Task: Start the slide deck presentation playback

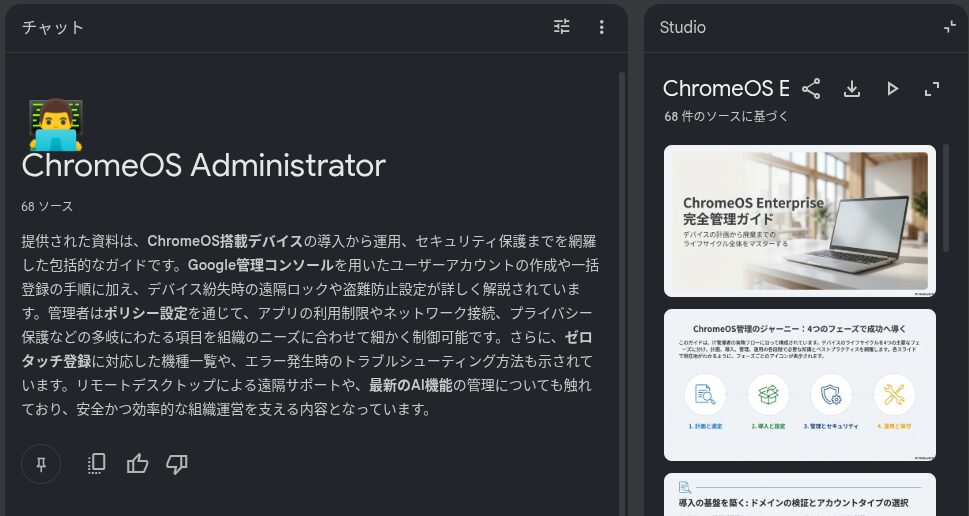Action: (892, 89)
